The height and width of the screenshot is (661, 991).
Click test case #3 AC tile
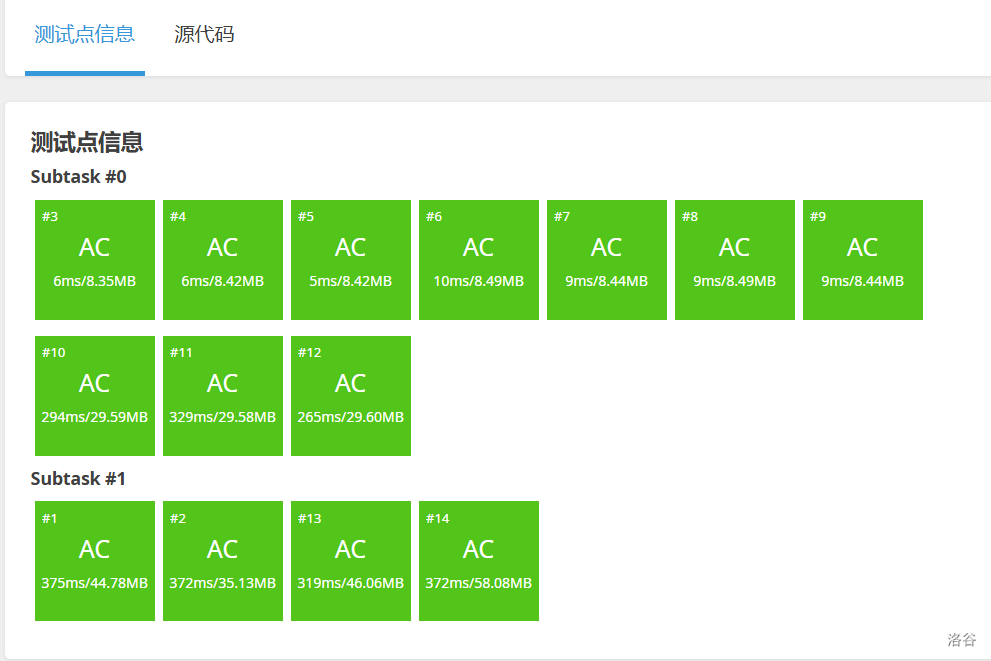pyautogui.click(x=95, y=260)
